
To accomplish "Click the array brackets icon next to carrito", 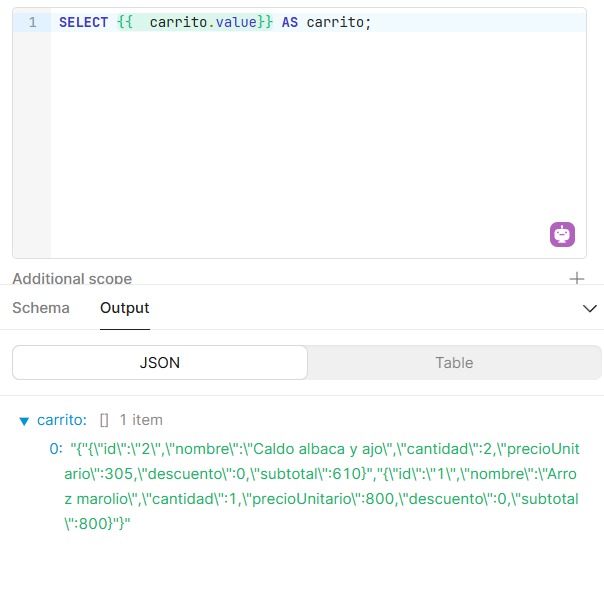I will [x=104, y=420].
